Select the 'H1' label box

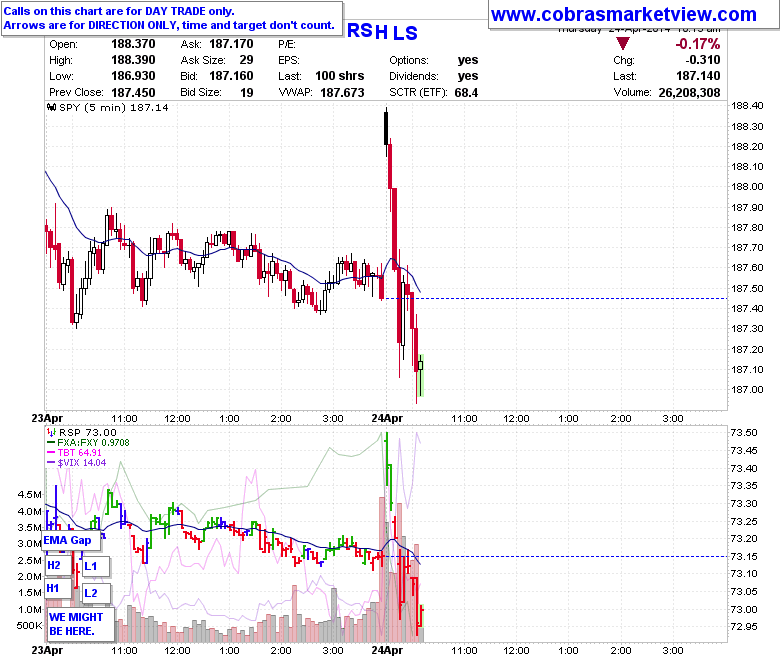(x=58, y=588)
